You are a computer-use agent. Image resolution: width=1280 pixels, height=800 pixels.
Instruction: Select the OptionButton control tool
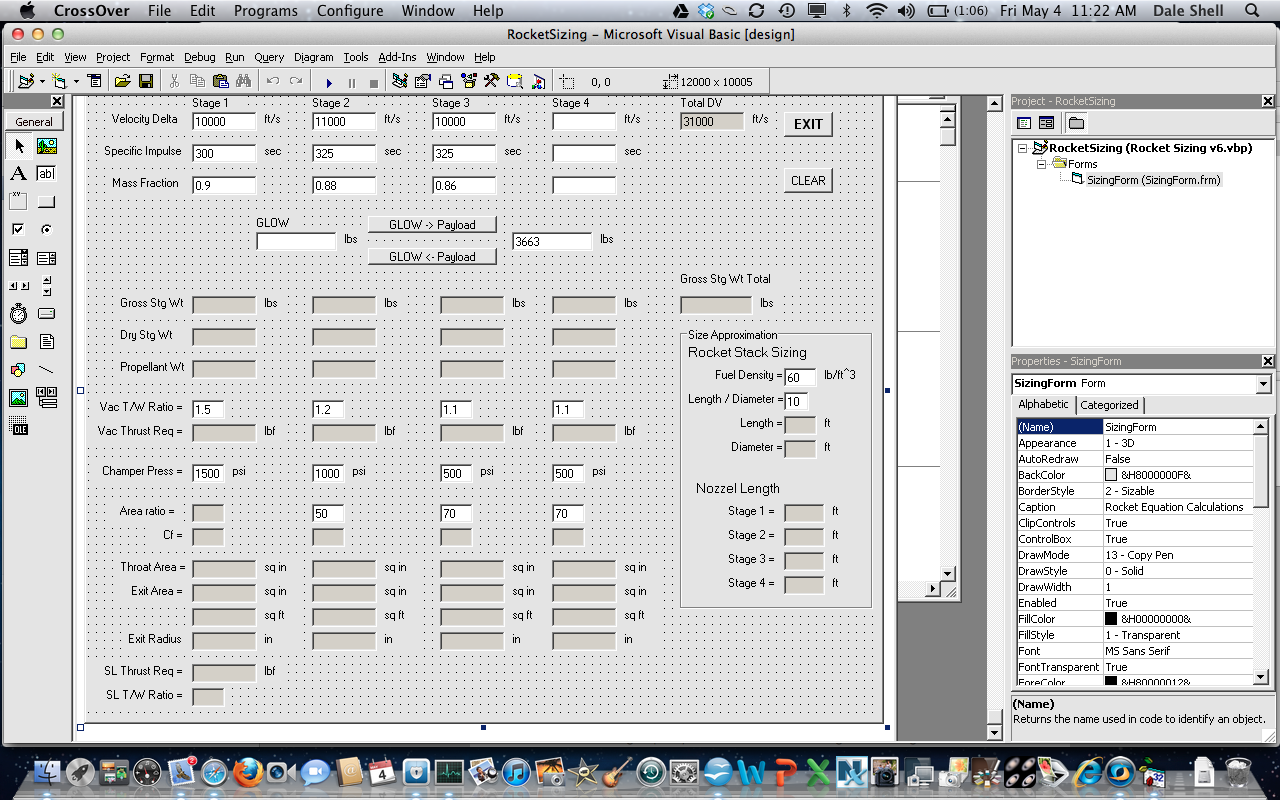[x=46, y=230]
